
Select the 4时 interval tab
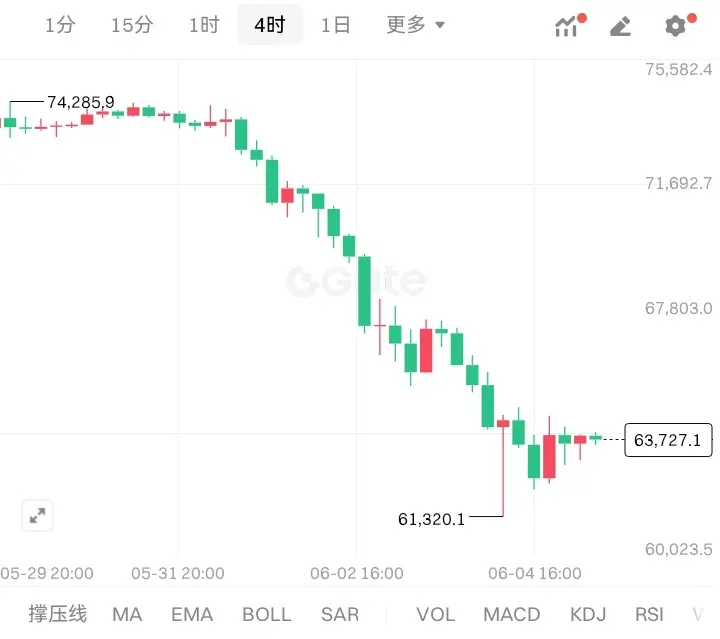pos(270,25)
